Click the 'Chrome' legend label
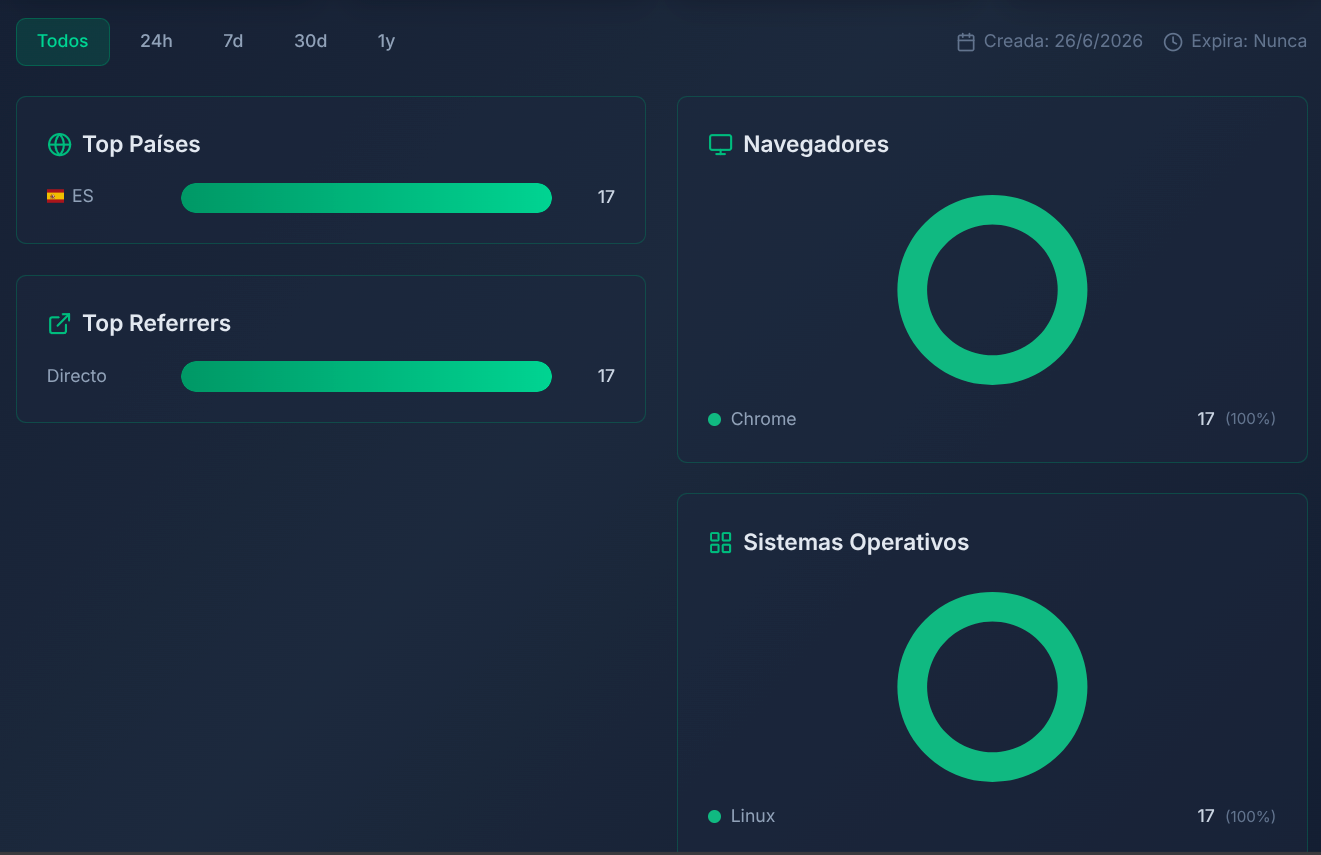The width and height of the screenshot is (1321, 855). point(763,420)
